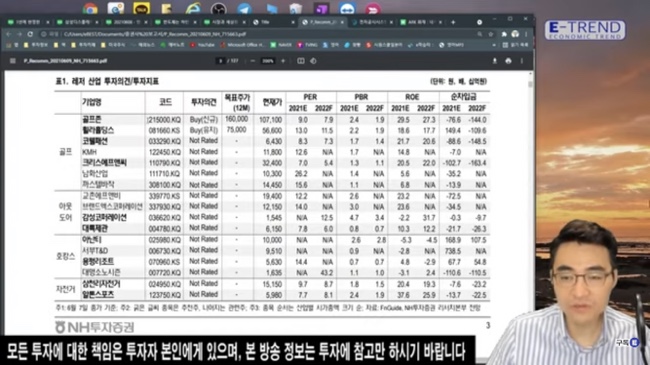Switch to the ARK tab
The width and height of the screenshot is (650, 365).
coord(420,22)
